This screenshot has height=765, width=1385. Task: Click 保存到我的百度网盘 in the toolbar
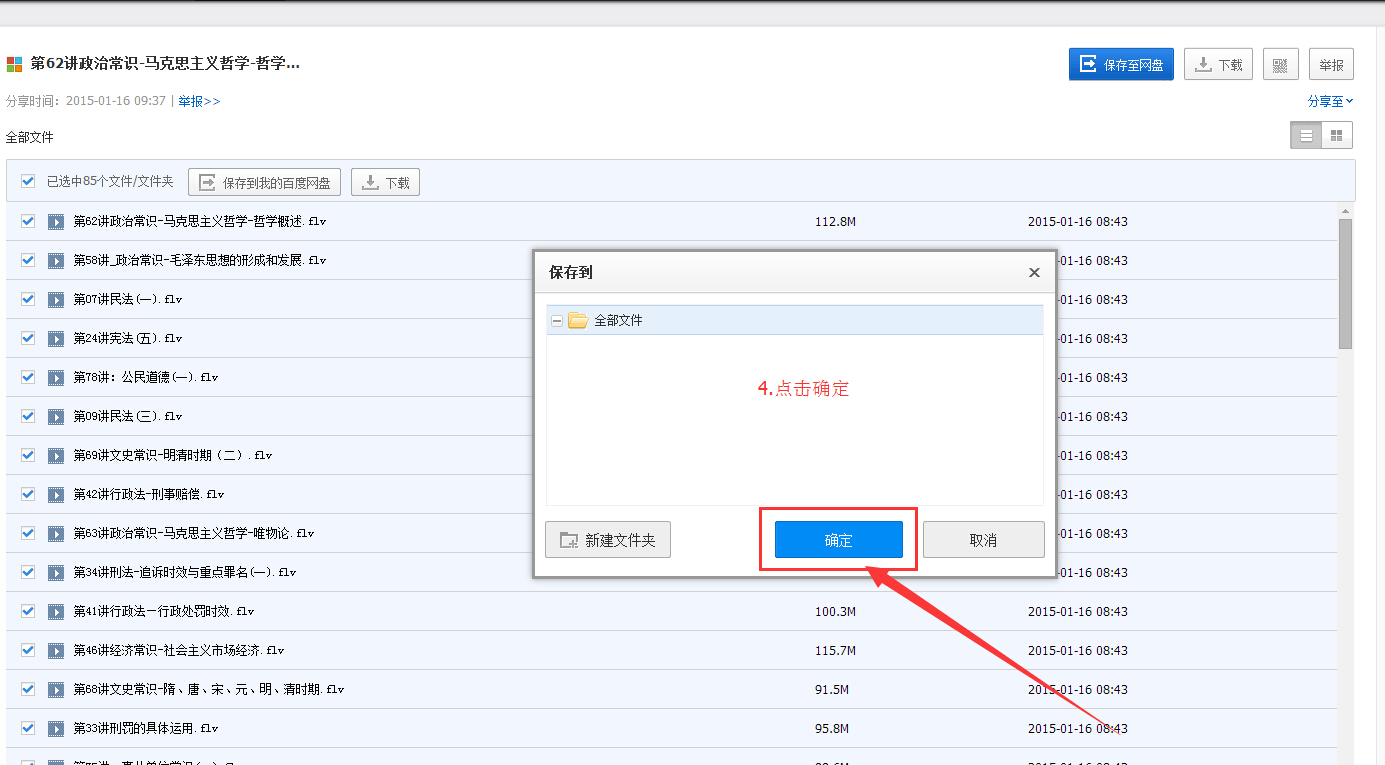point(265,182)
